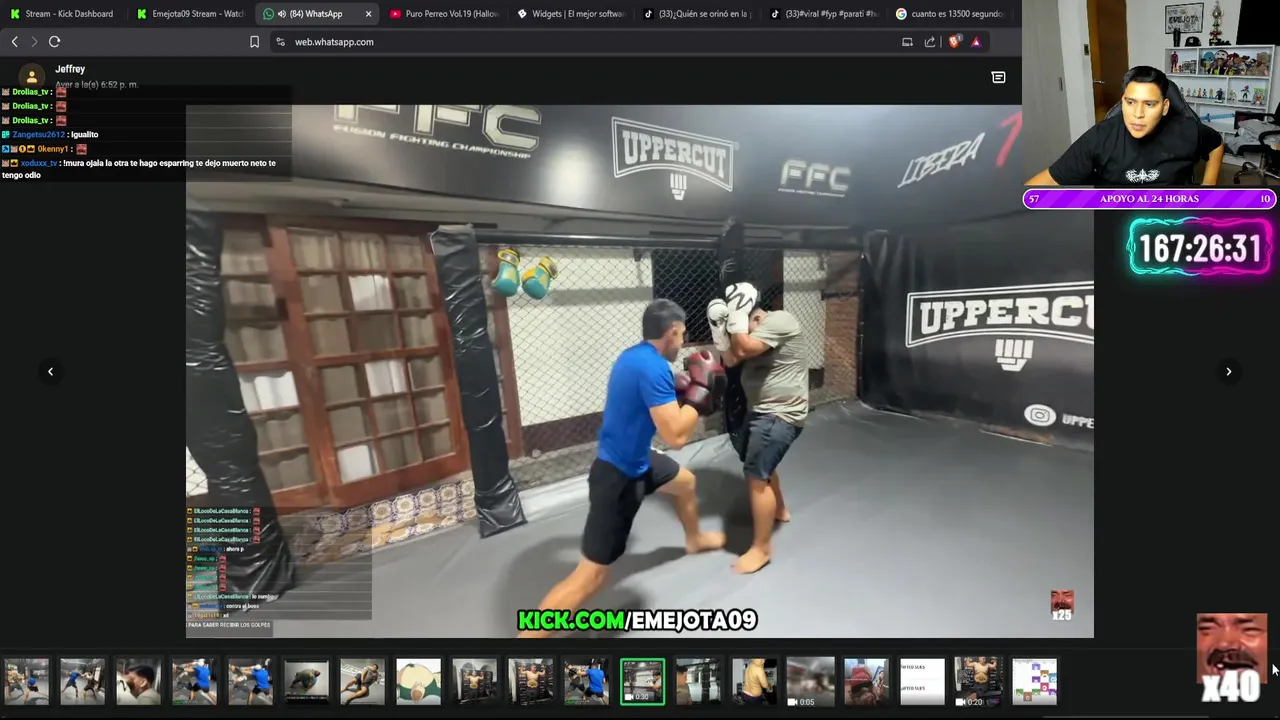Screen dimensions: 1280x720
Task: Reload the WhatsApp Web page
Action: tap(55, 42)
